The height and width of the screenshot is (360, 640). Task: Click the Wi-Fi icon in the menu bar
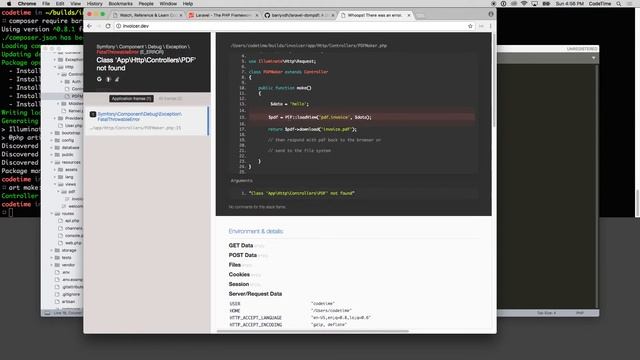click(524, 4)
